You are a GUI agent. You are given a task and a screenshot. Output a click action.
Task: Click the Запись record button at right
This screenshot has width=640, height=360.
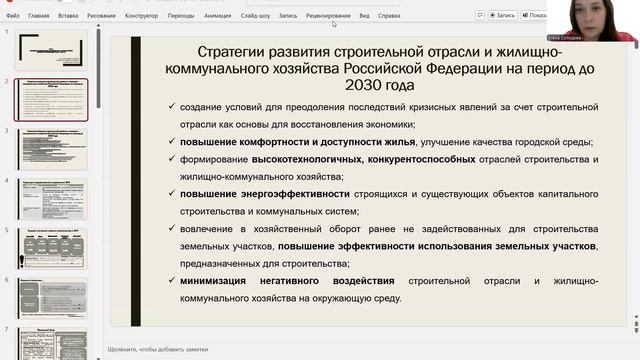(502, 15)
